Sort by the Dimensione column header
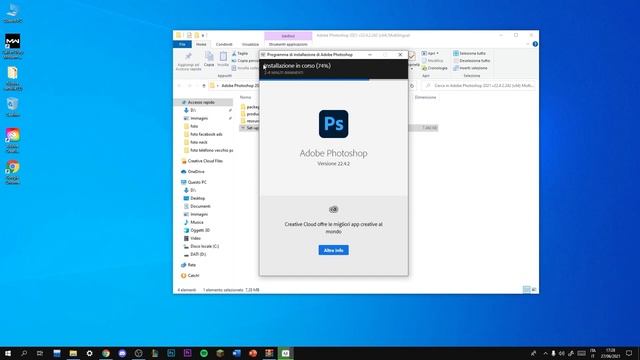The height and width of the screenshot is (360, 640). pos(425,97)
